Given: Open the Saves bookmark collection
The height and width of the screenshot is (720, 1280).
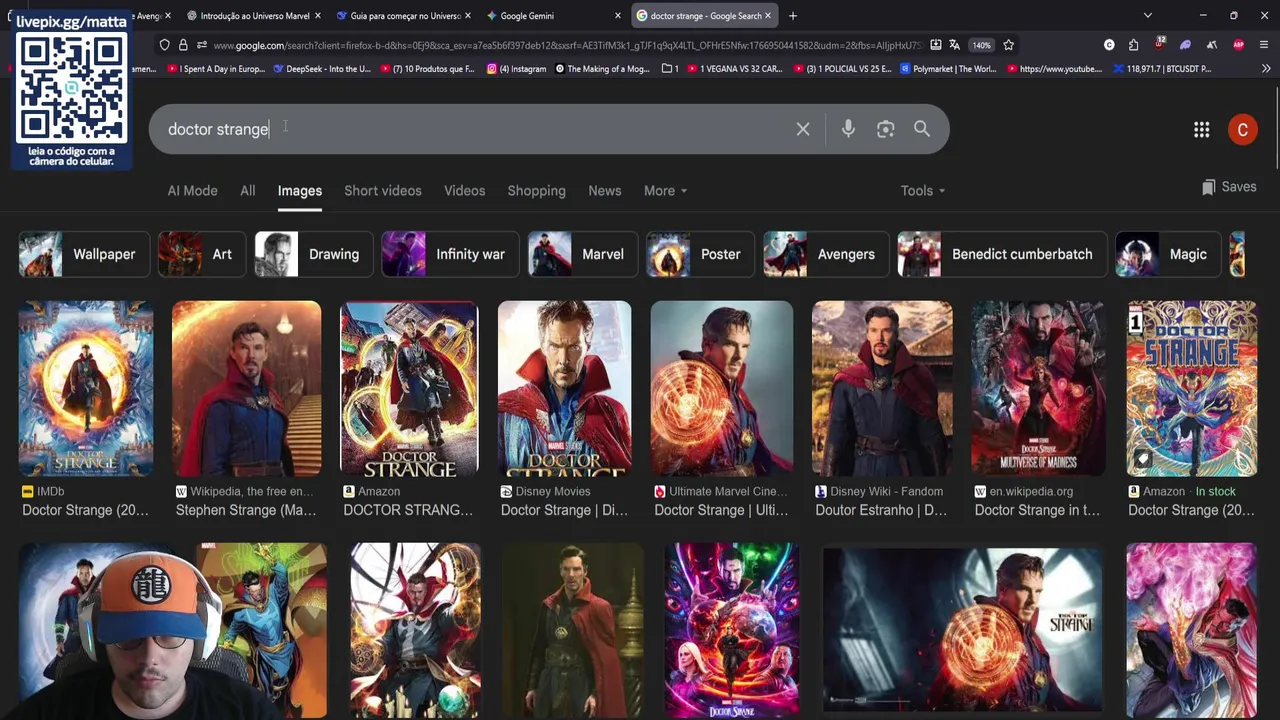Looking at the screenshot, I should [1229, 187].
